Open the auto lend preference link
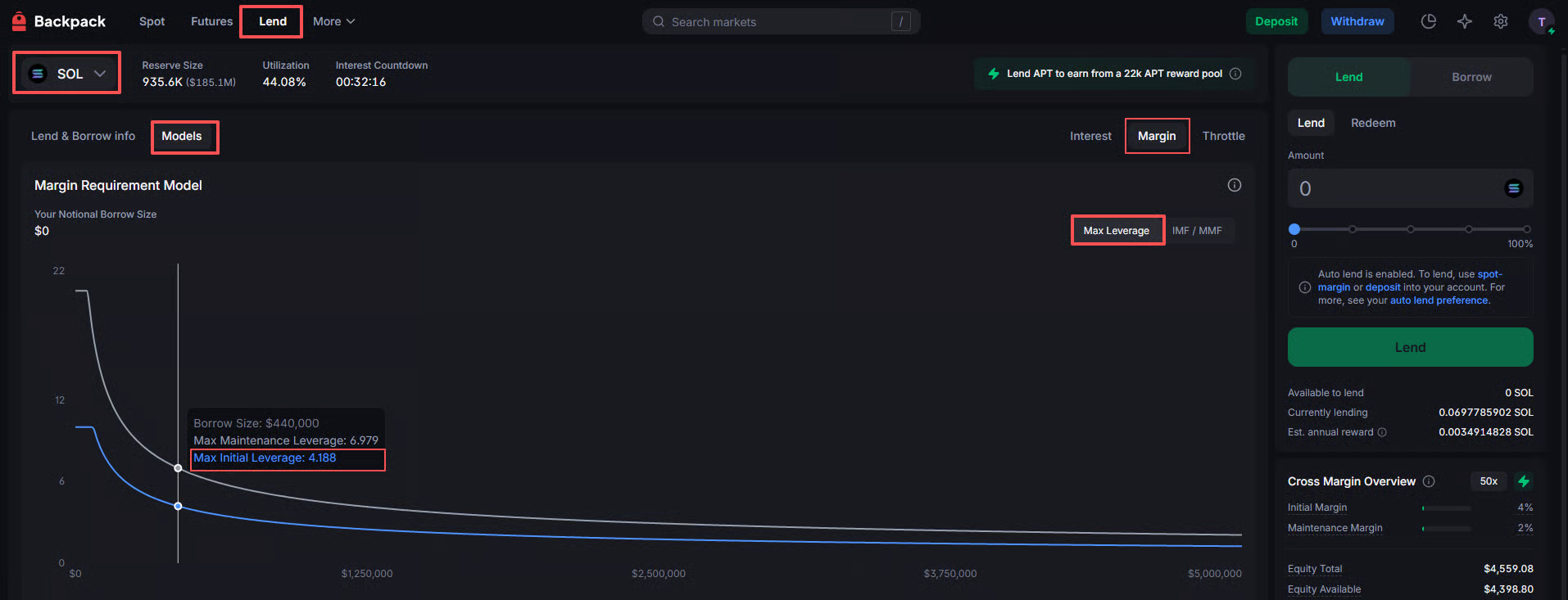This screenshot has width=1568, height=600. (x=1439, y=300)
